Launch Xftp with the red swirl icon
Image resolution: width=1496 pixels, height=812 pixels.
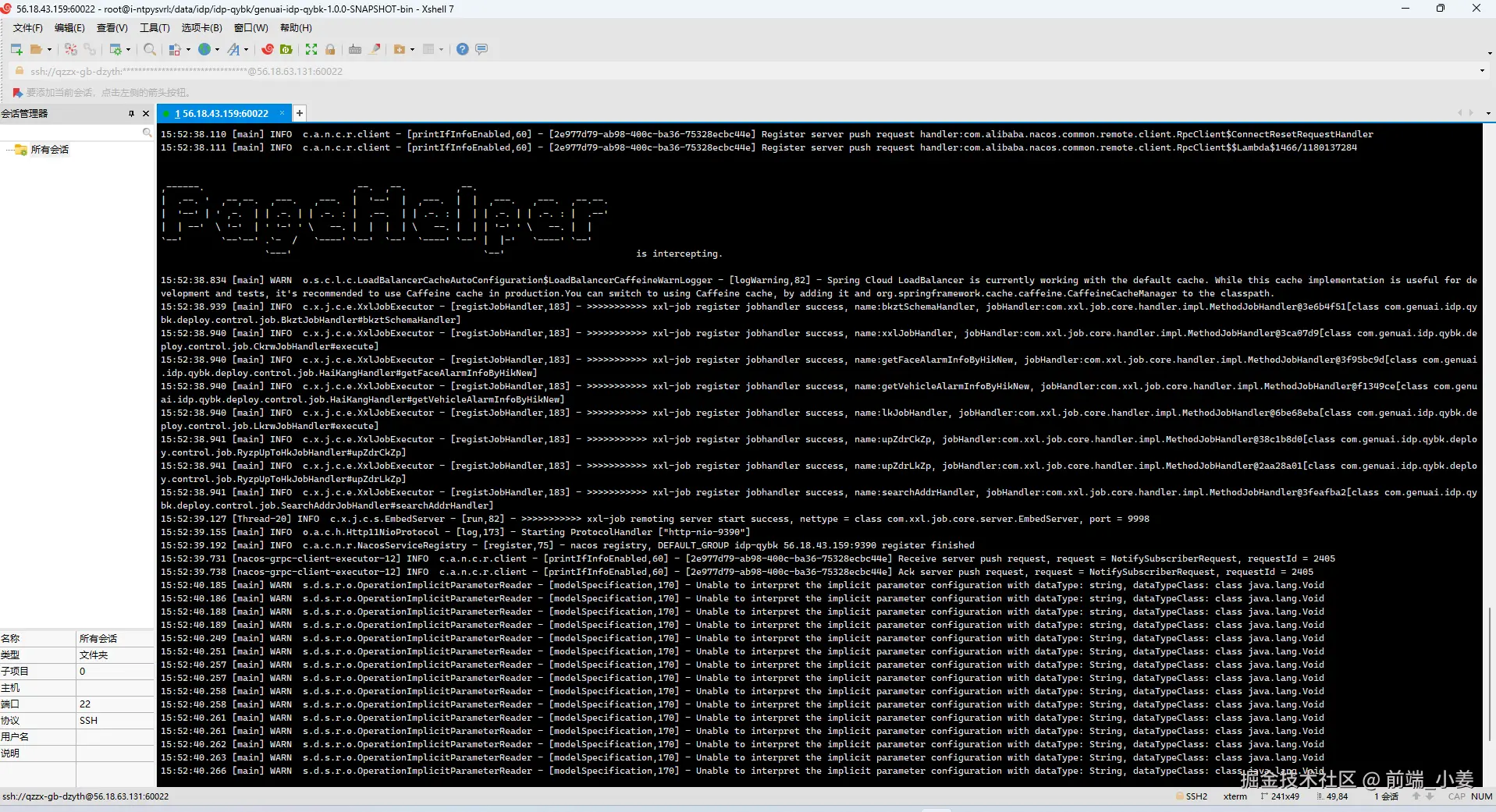pyautogui.click(x=268, y=49)
